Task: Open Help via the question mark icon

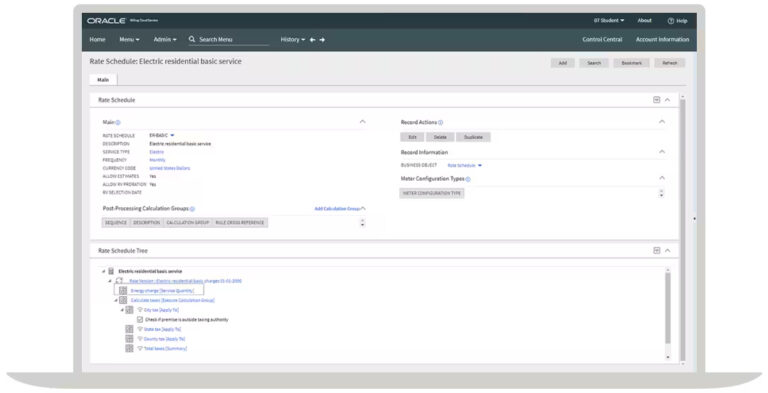Action: (x=671, y=21)
